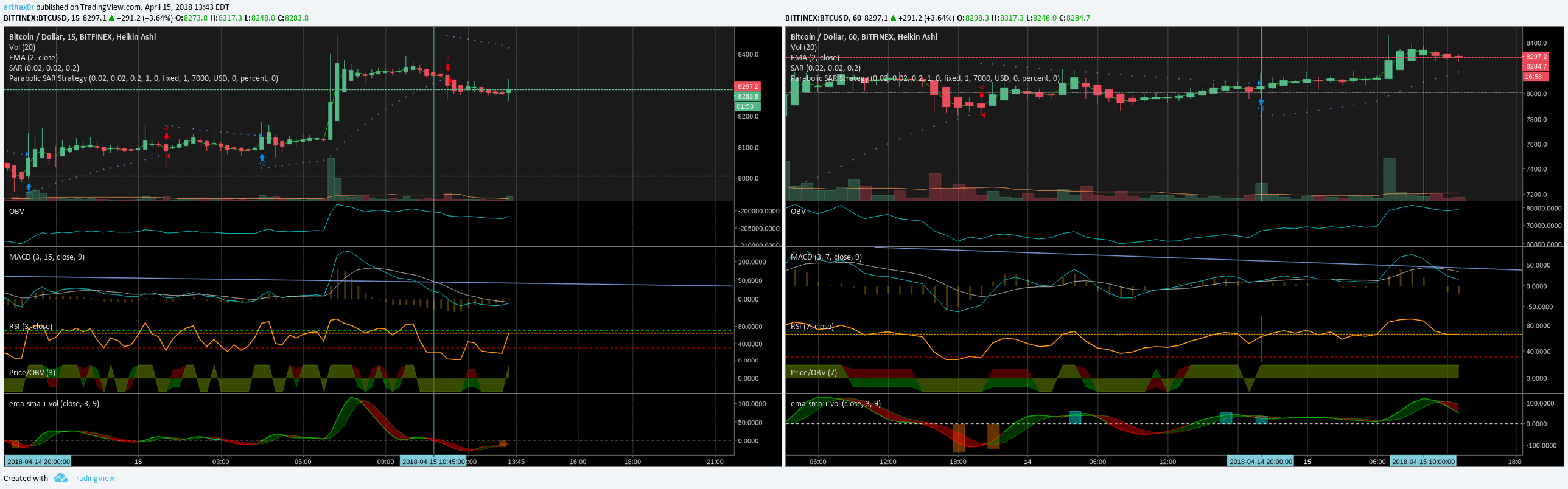Click 'OBV' pane label in right chart
1568x489 pixels.
[798, 211]
